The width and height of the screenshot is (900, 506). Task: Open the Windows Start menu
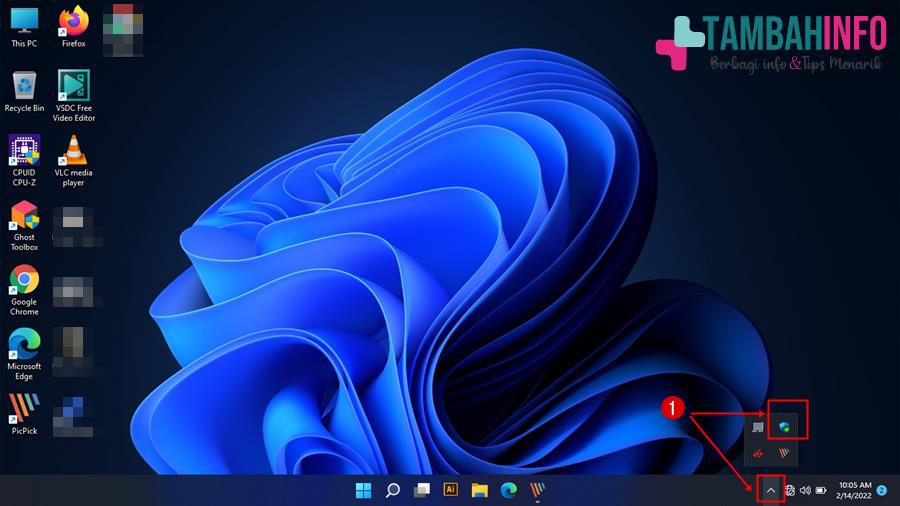click(x=363, y=491)
